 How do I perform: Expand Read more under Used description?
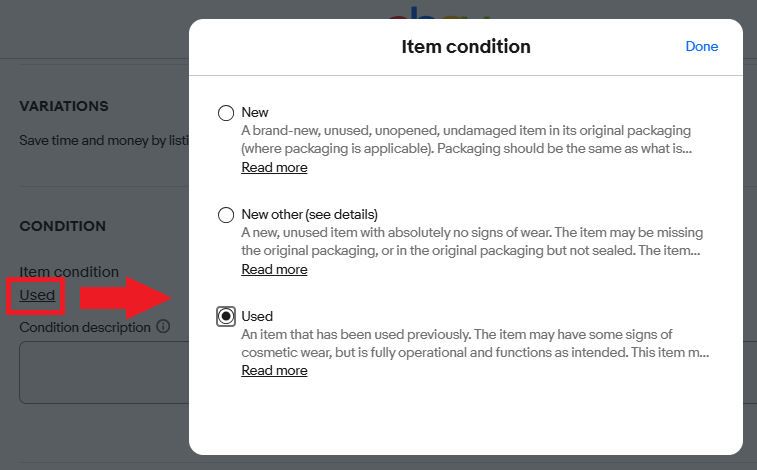(x=274, y=370)
